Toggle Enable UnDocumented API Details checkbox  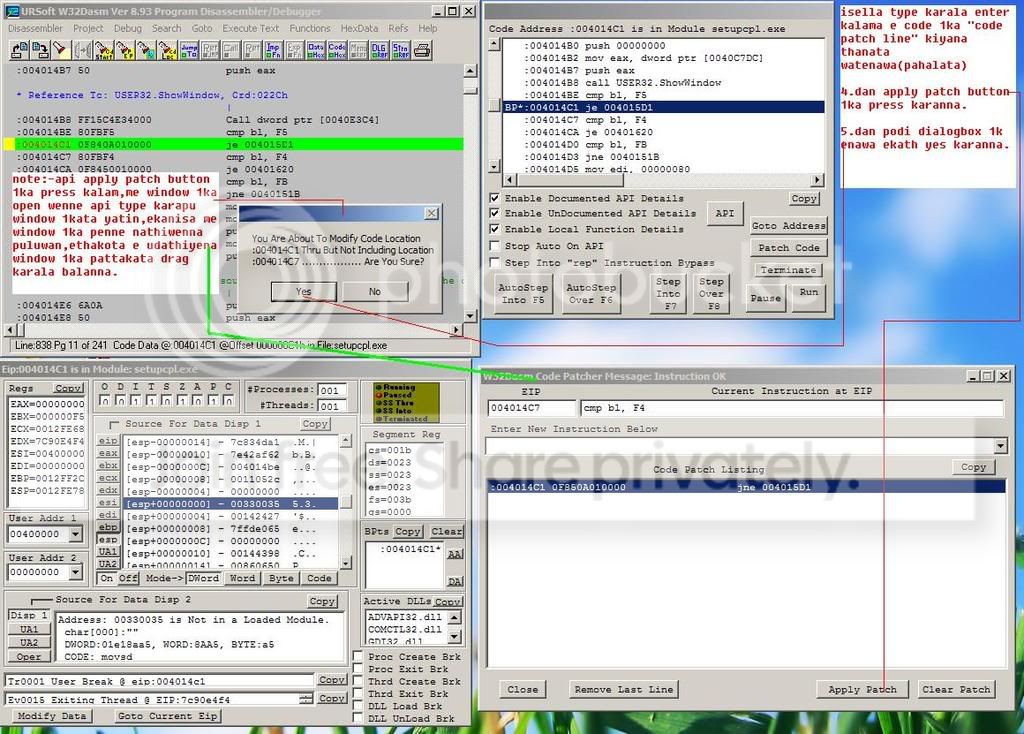pyautogui.click(x=494, y=213)
